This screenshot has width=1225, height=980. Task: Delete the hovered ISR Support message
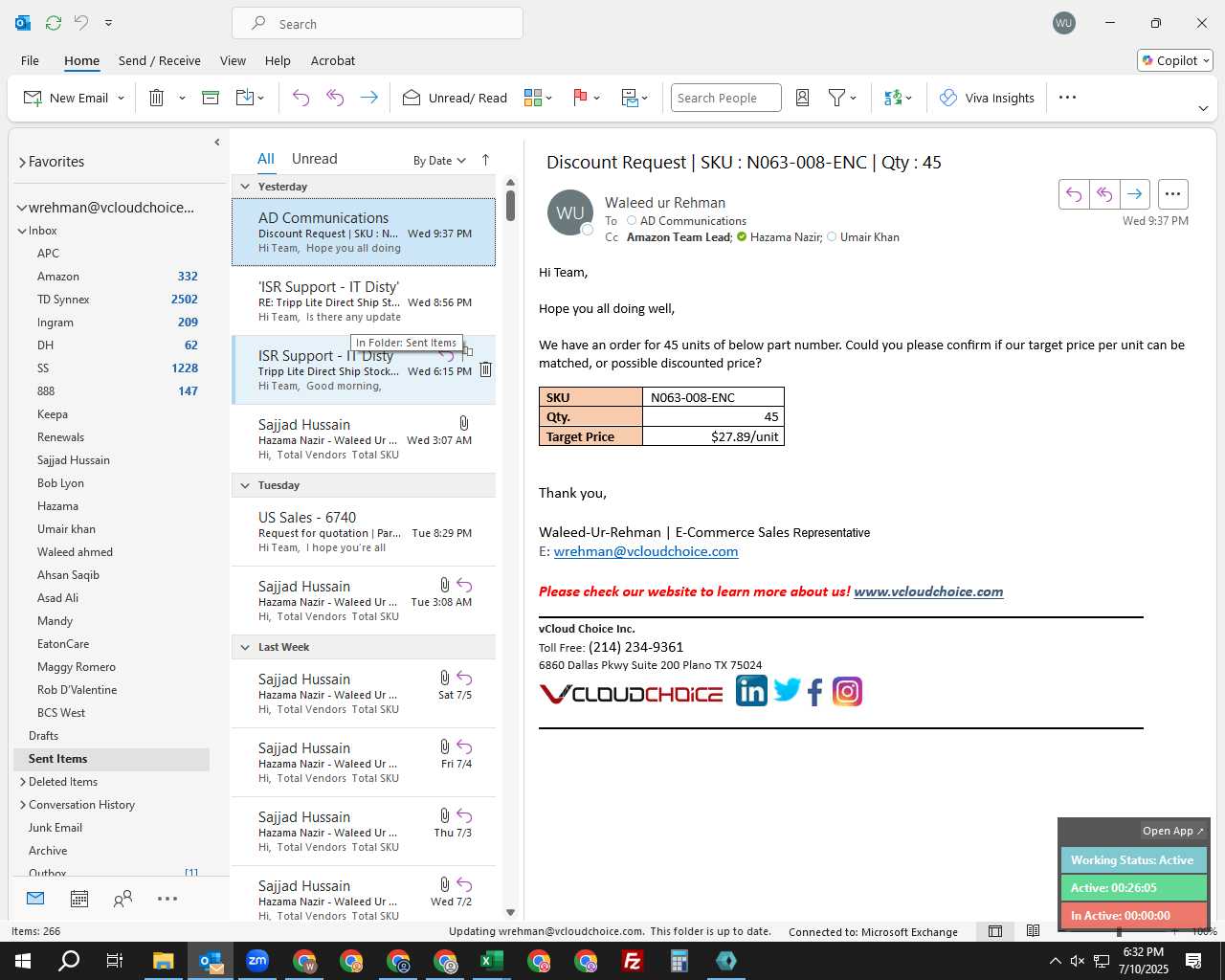(x=485, y=370)
